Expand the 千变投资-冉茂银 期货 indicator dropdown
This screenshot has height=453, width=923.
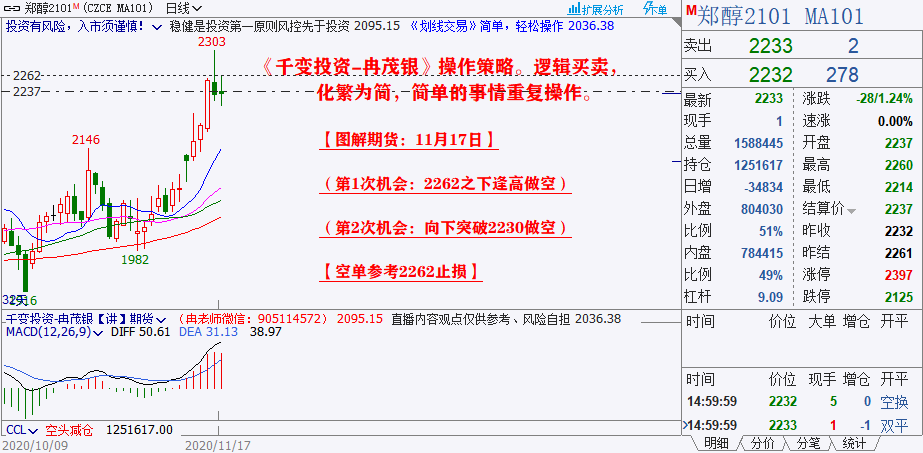point(162,318)
